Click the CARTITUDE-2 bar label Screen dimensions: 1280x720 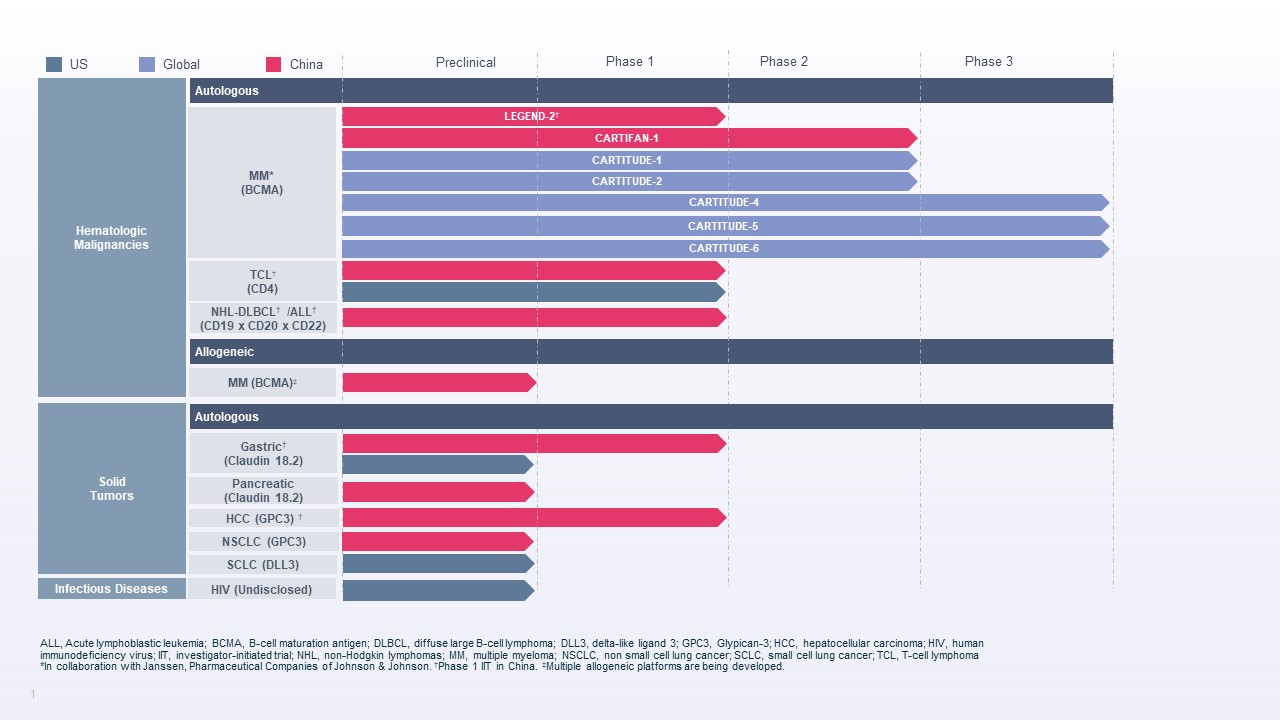click(x=627, y=181)
